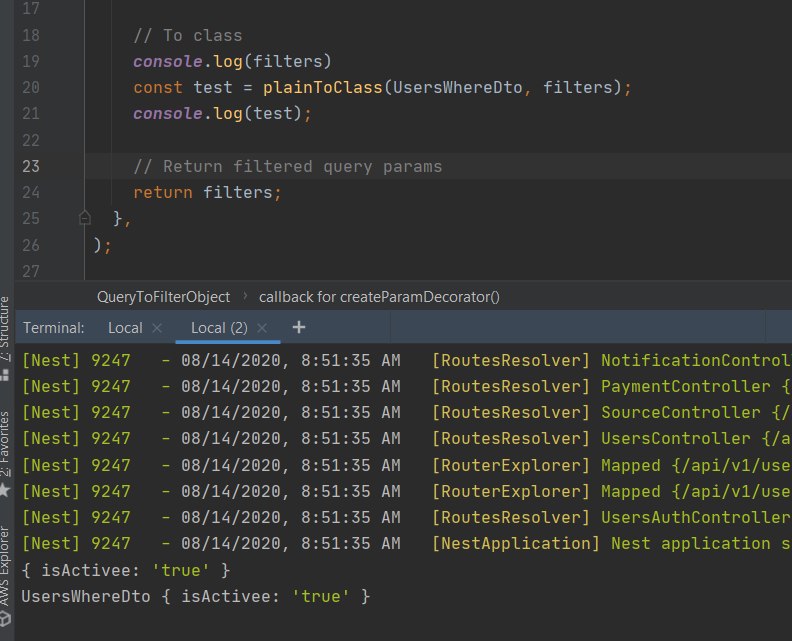Viewport: 792px width, 641px height.
Task: Close the first Local terminal tab
Action: coord(157,328)
